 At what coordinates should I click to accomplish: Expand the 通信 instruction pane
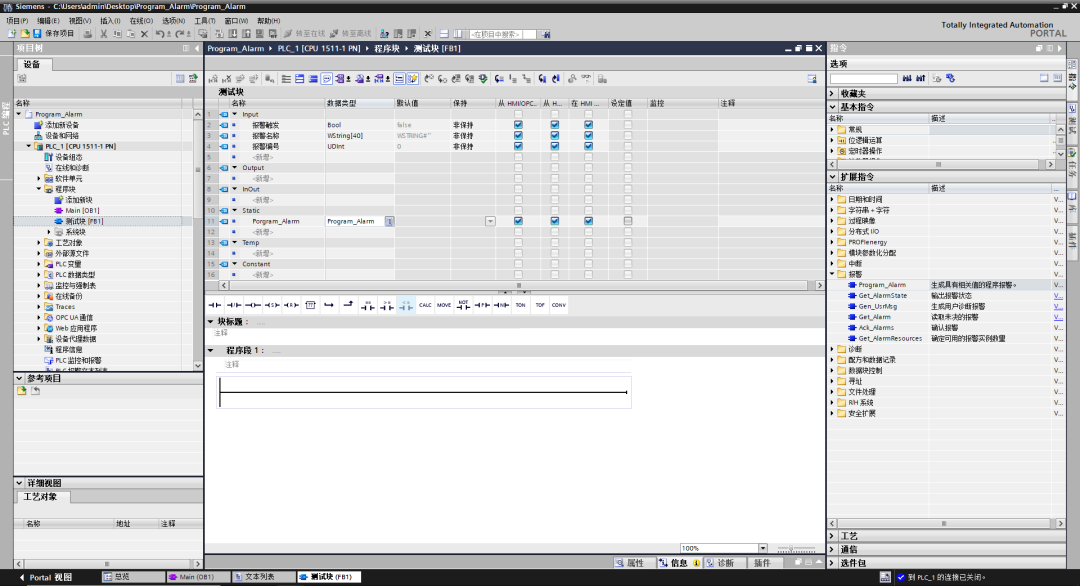(x=832, y=550)
